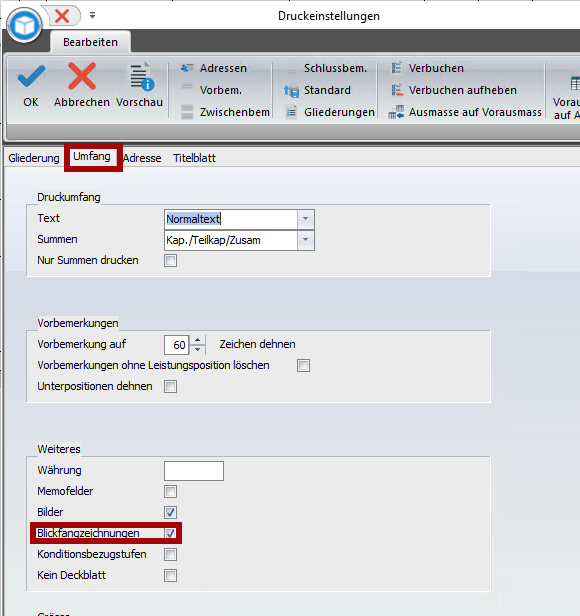
Task: Open the Summen dropdown arrow
Action: click(x=306, y=240)
